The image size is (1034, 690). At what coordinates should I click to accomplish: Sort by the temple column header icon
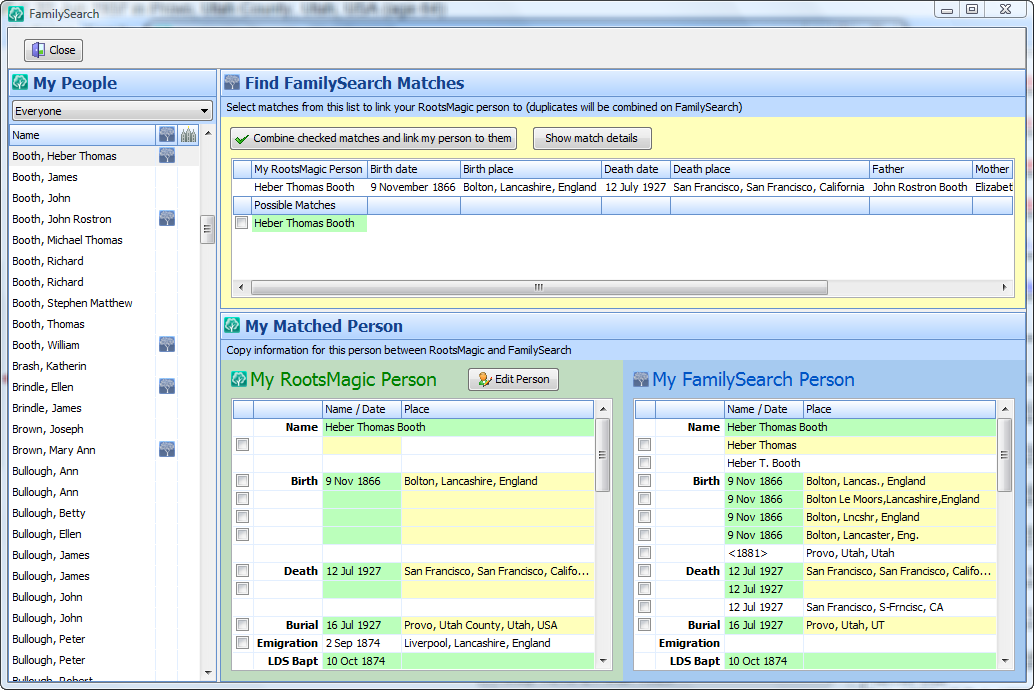(189, 135)
